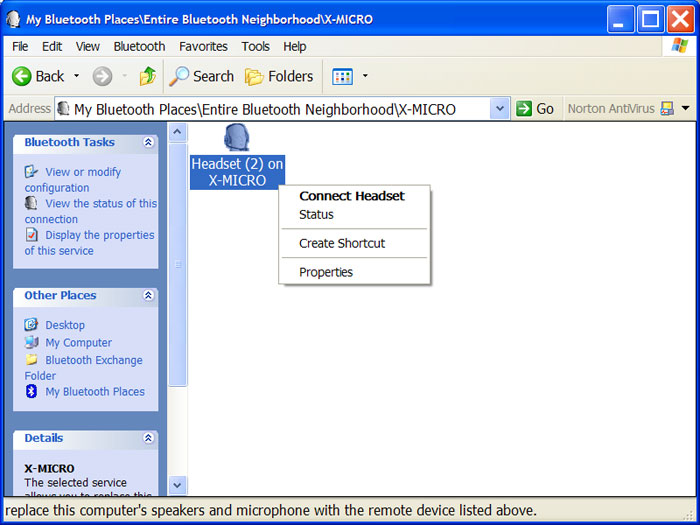Image resolution: width=700 pixels, height=525 pixels.
Task: Click the sidebar scrollbar up arrow
Action: pyautogui.click(x=178, y=132)
